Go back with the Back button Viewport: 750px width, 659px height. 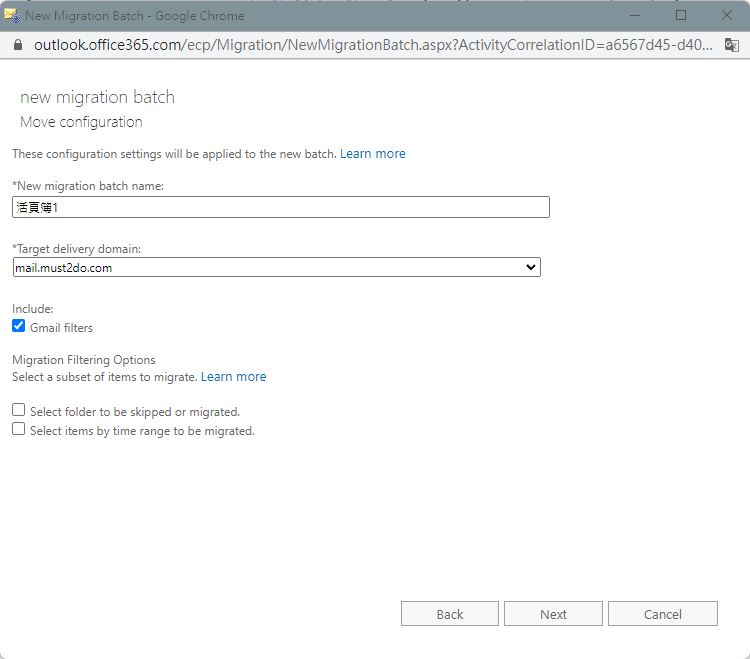(450, 614)
